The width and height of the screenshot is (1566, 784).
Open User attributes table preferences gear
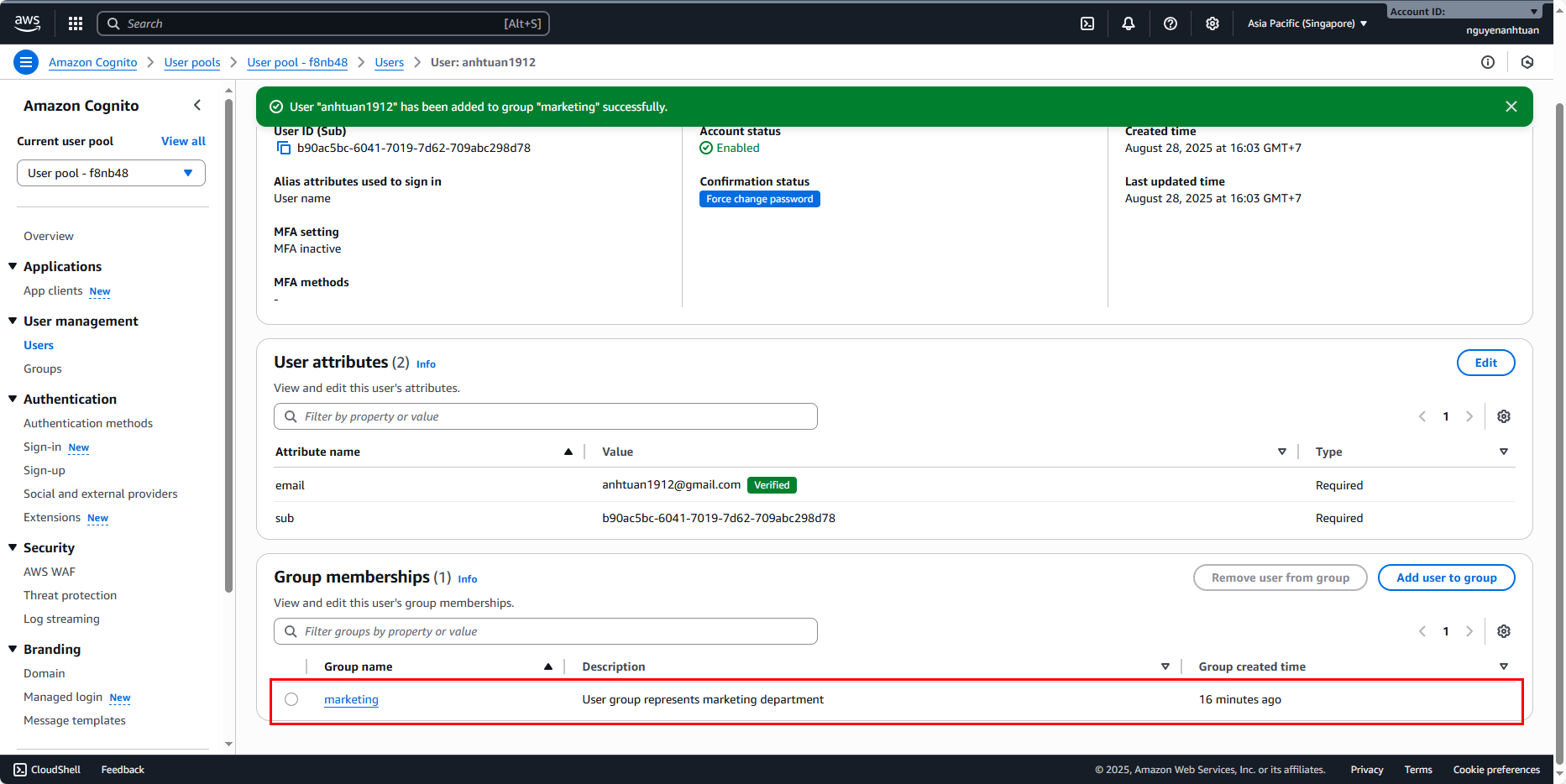tap(1504, 416)
